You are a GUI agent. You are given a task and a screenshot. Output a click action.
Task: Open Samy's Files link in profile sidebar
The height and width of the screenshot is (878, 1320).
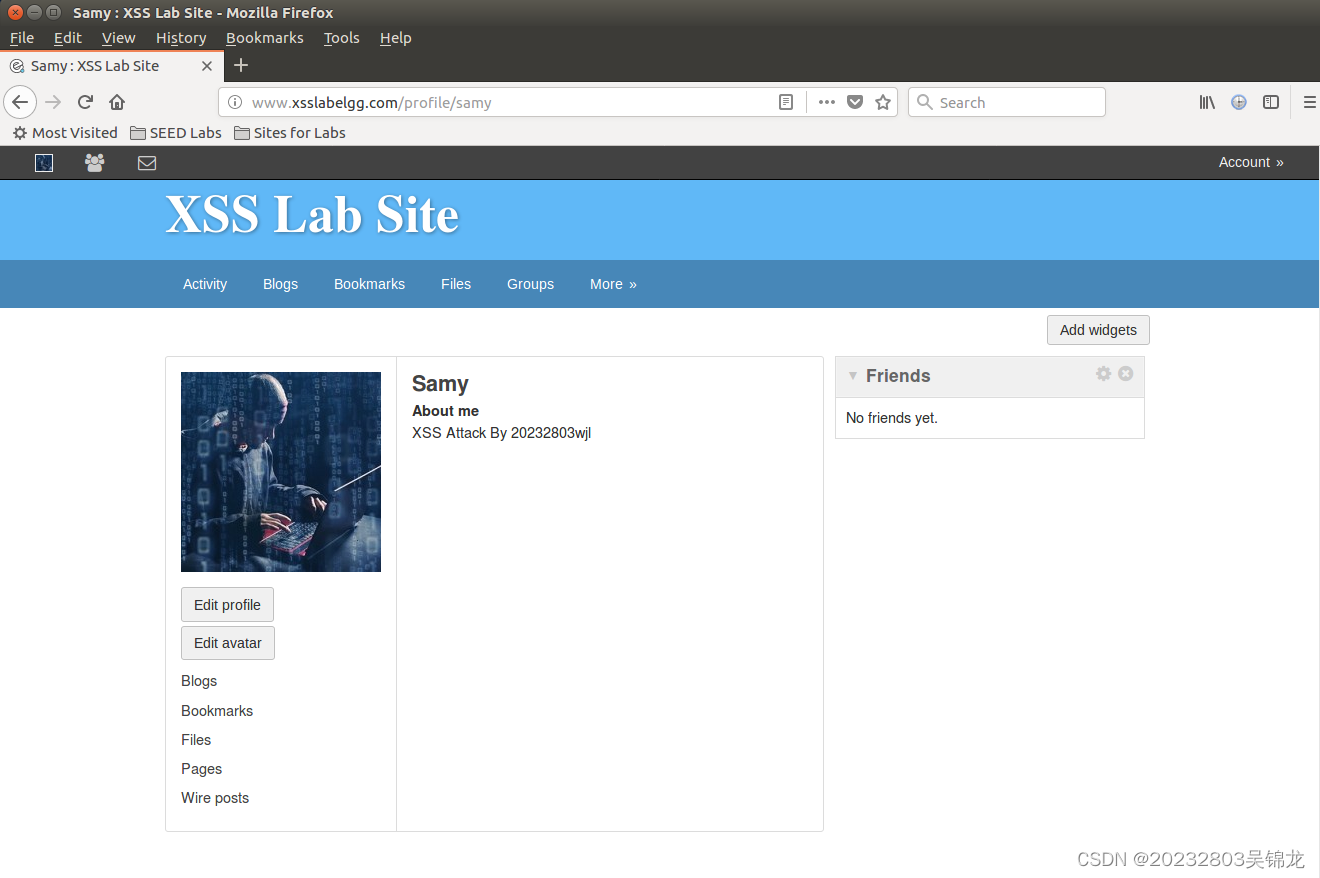[196, 740]
